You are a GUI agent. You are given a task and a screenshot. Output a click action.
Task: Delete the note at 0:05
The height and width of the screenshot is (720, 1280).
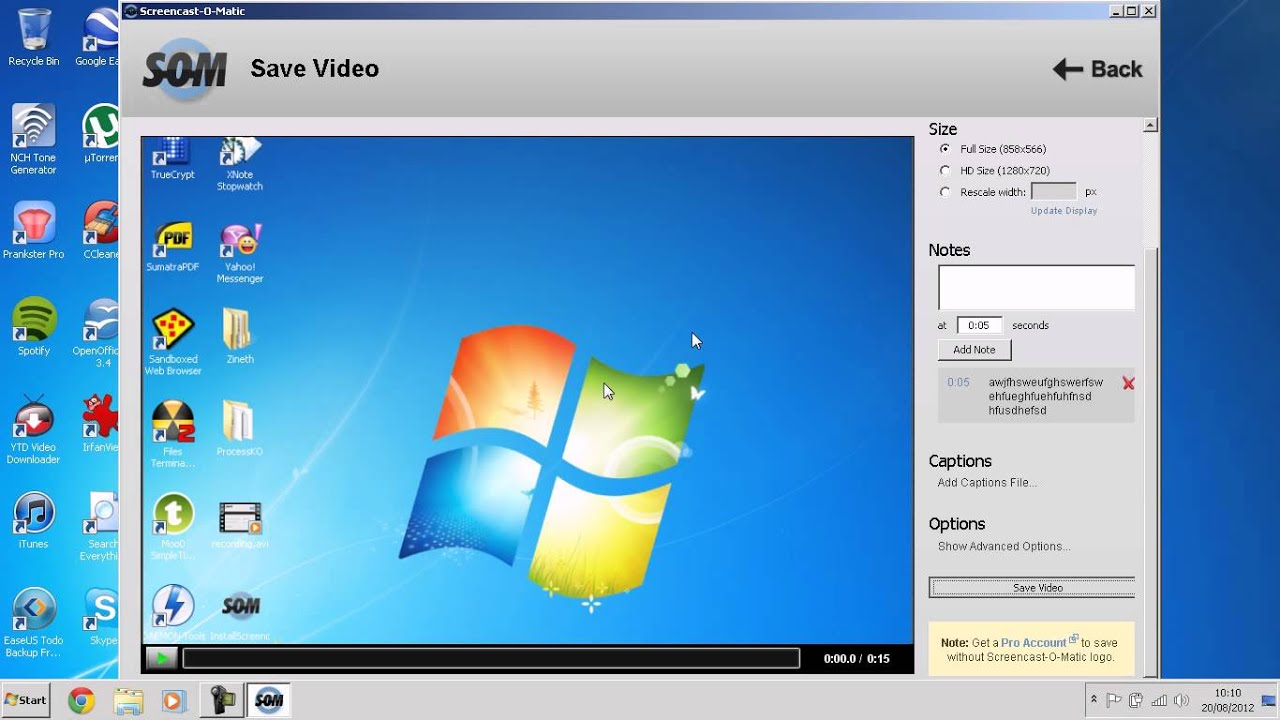click(x=1128, y=383)
